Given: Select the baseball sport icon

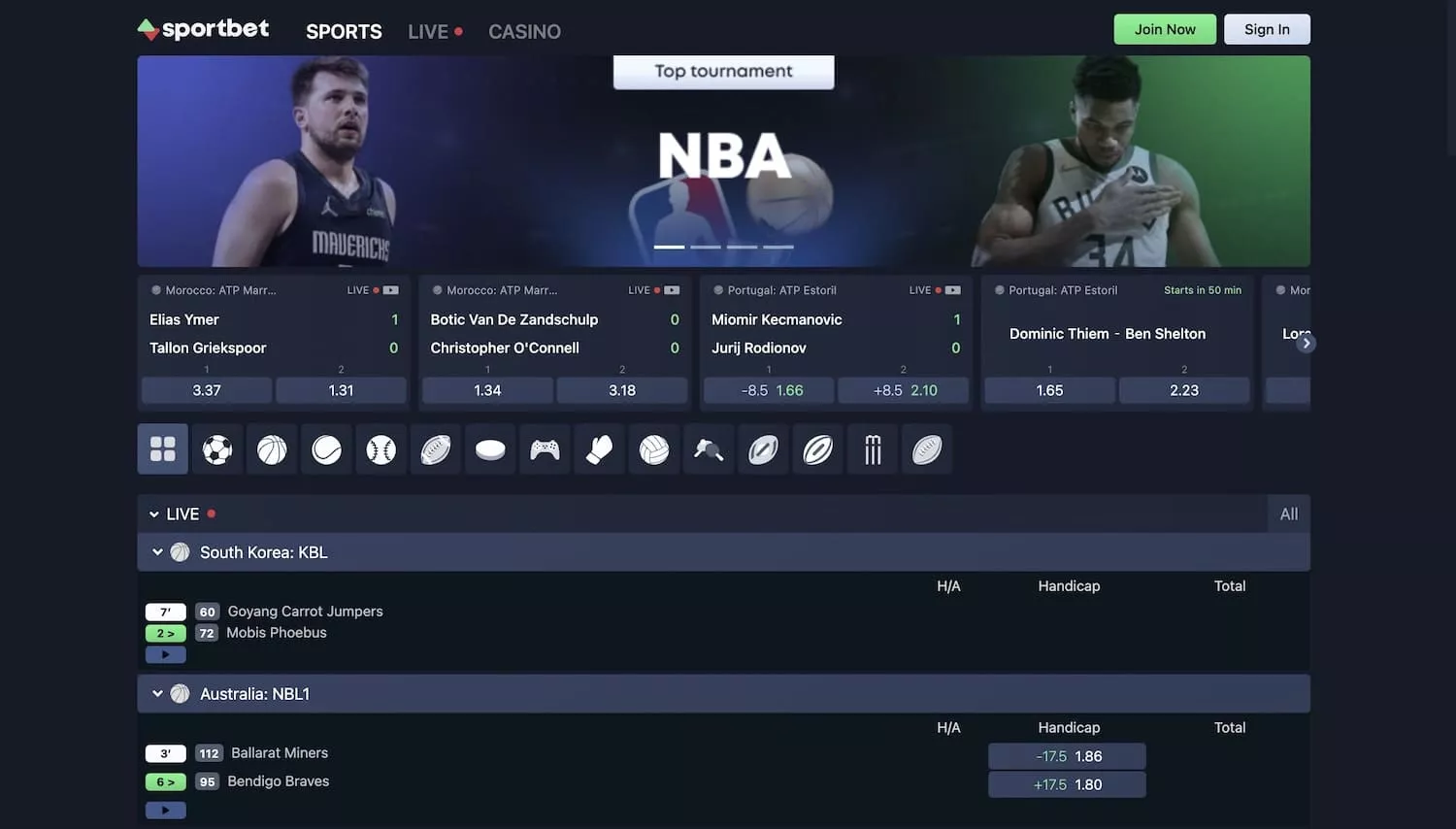Looking at the screenshot, I should [381, 449].
